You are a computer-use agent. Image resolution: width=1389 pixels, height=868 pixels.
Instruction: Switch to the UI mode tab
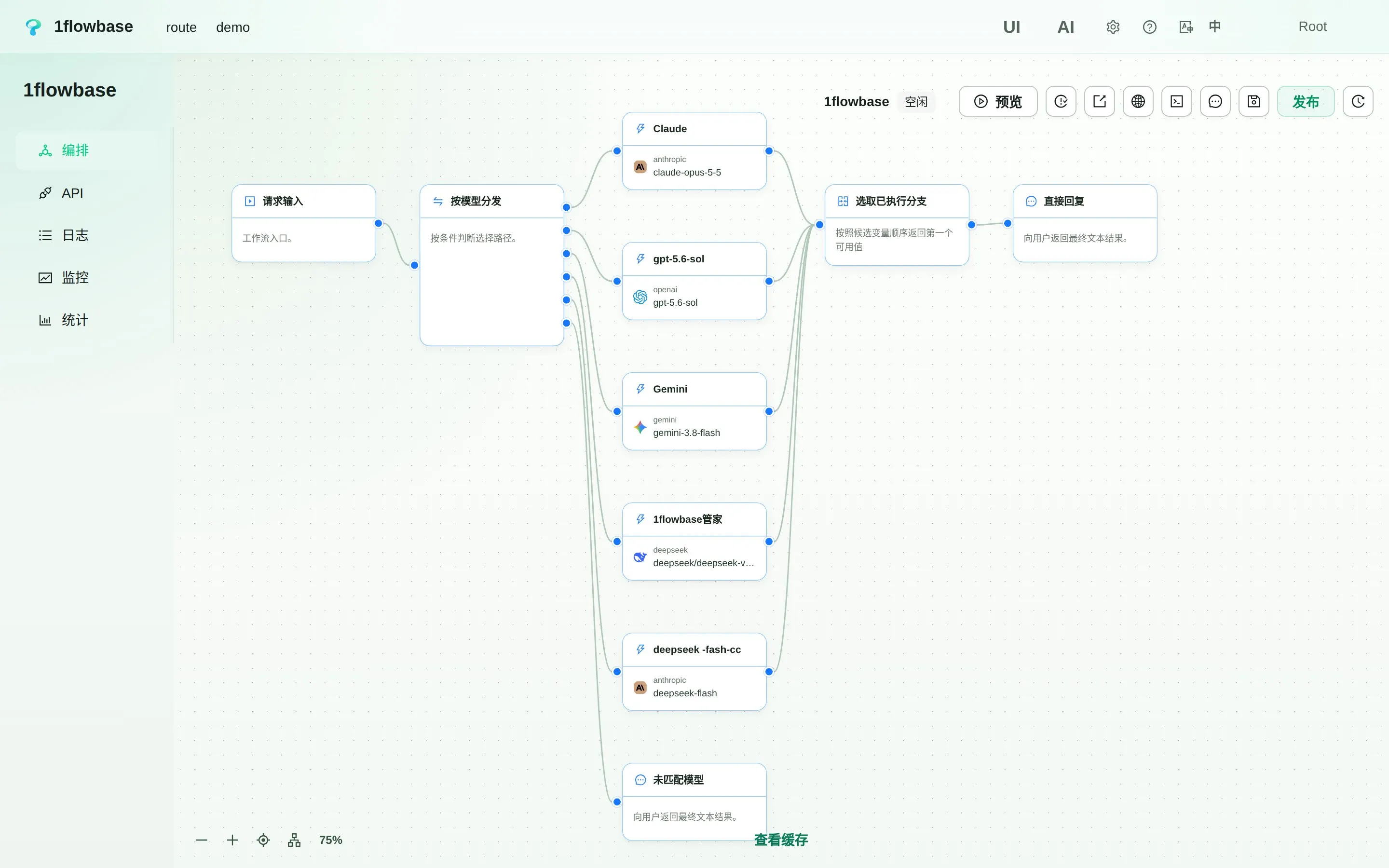pyautogui.click(x=1011, y=27)
